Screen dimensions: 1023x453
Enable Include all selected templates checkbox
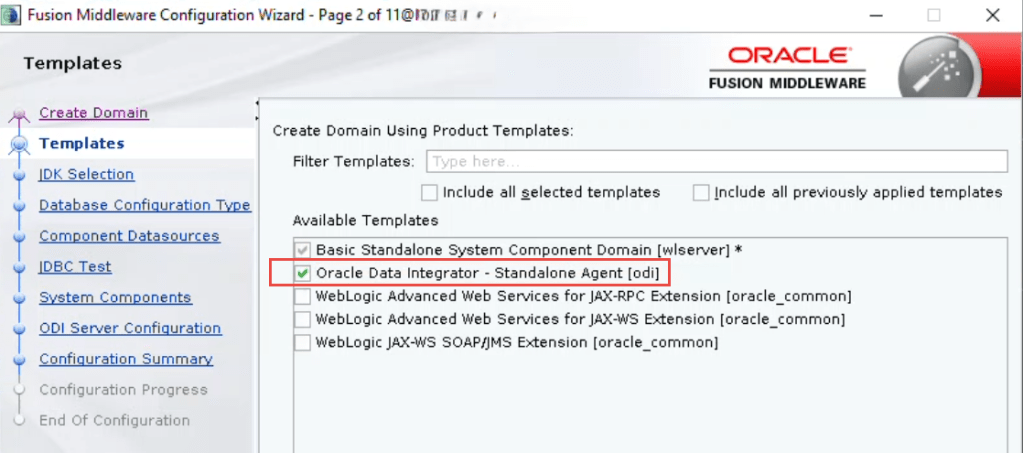click(430, 192)
